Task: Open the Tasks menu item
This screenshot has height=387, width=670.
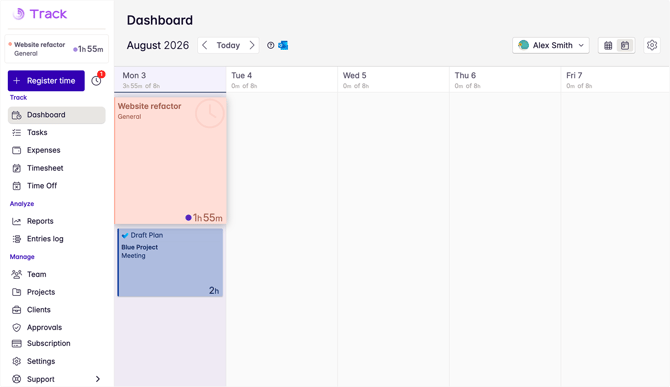Action: pyautogui.click(x=56, y=132)
